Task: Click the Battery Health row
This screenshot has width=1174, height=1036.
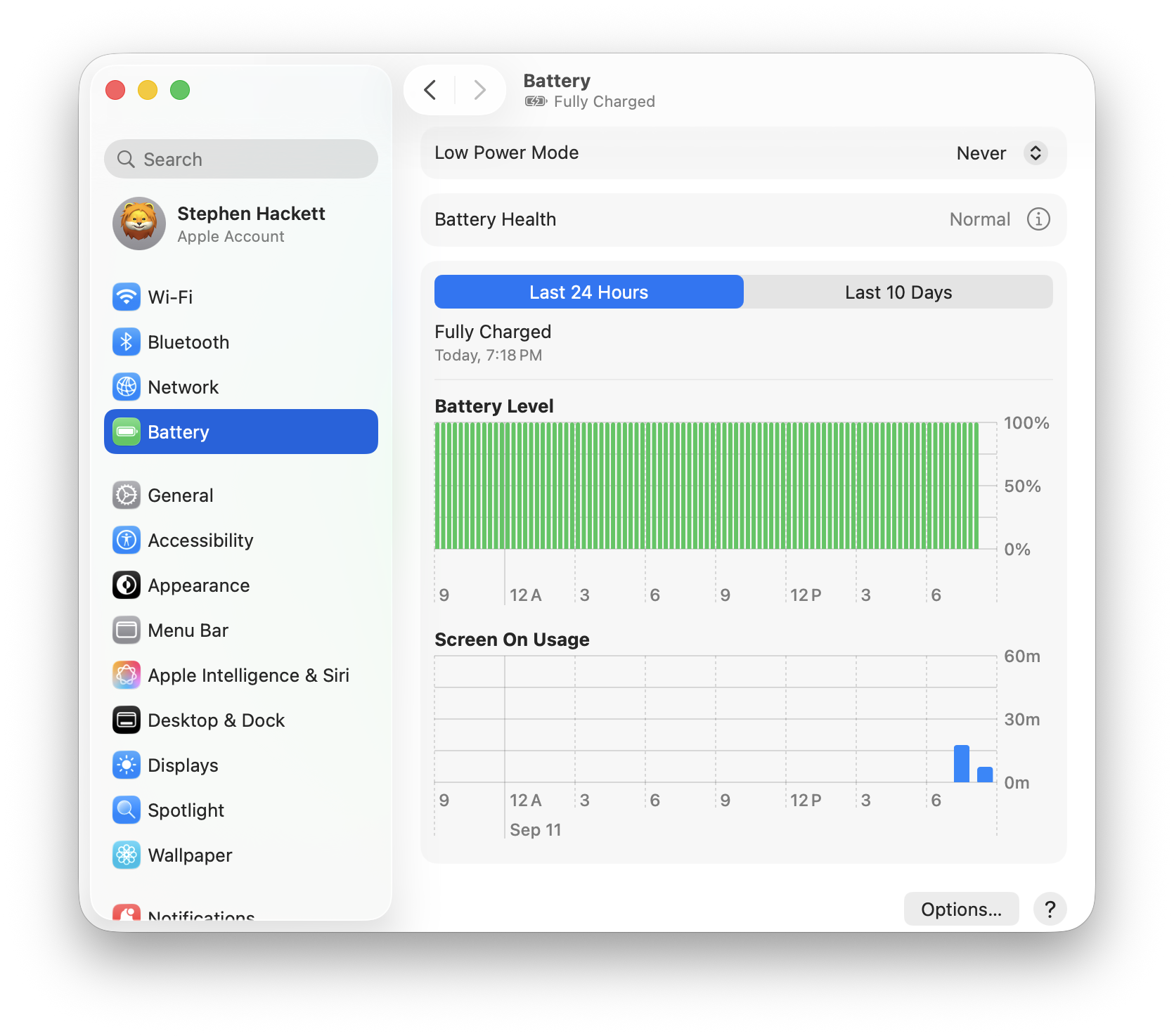Action: (x=744, y=219)
